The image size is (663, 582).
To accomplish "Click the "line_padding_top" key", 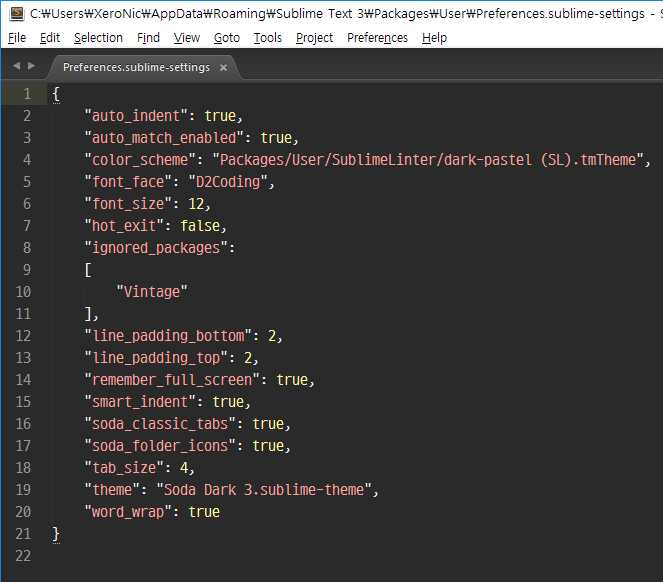I will click(156, 358).
